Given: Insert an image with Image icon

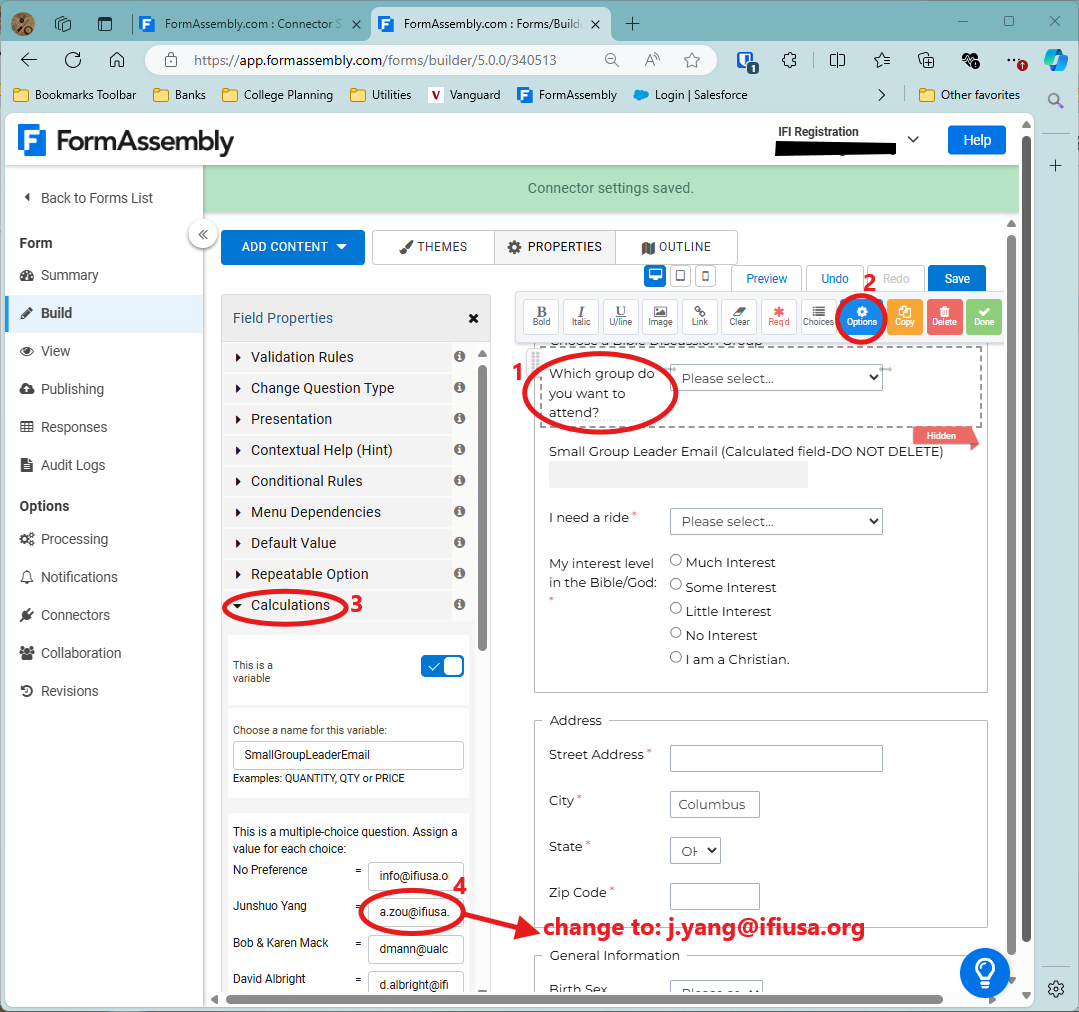Looking at the screenshot, I should [660, 316].
